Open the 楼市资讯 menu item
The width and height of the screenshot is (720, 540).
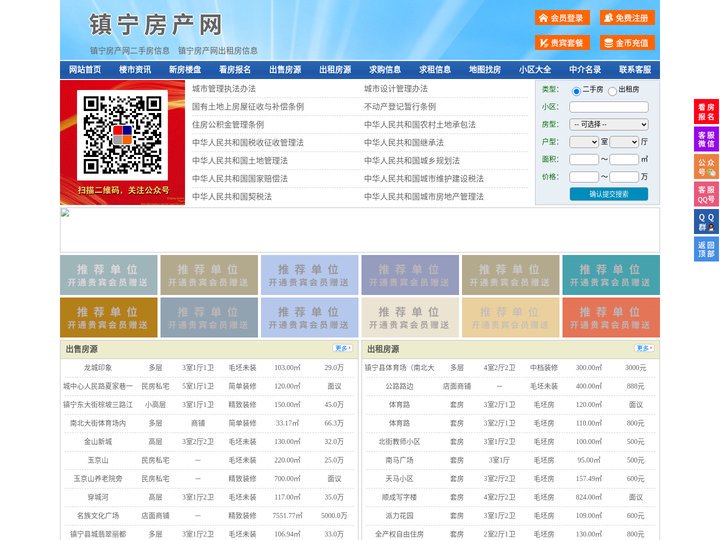click(x=135, y=69)
